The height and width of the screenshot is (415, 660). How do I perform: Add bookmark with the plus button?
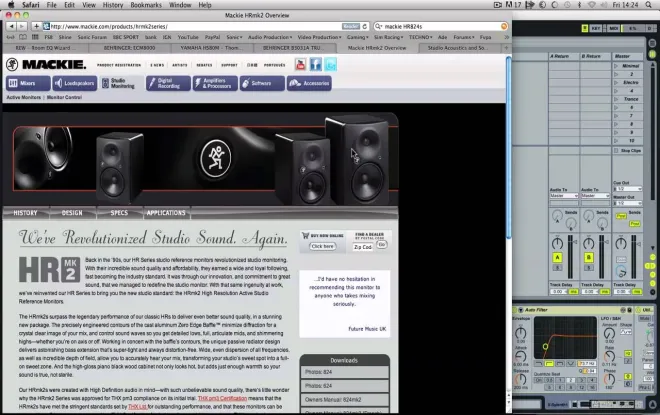36,26
